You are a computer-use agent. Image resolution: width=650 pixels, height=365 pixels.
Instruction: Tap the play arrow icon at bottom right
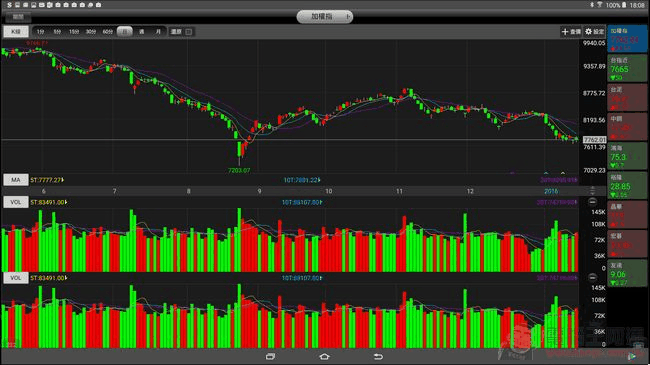coord(632,356)
